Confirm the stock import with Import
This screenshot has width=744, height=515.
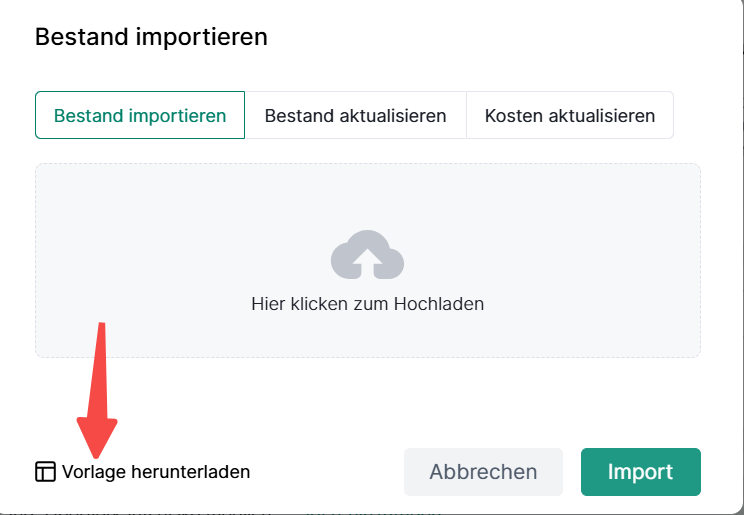[x=640, y=472]
